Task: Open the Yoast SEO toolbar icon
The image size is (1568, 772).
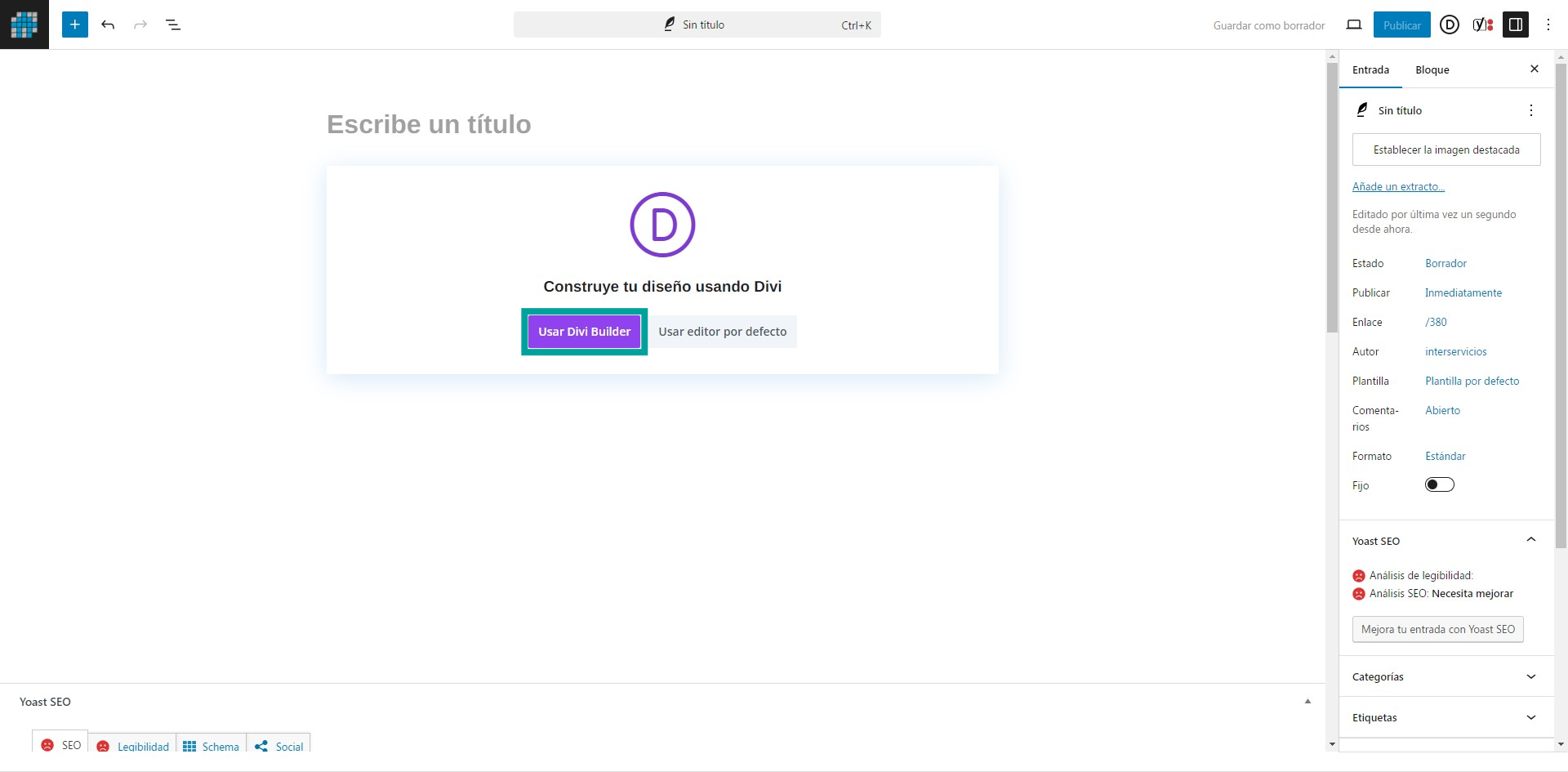Action: [x=1483, y=25]
